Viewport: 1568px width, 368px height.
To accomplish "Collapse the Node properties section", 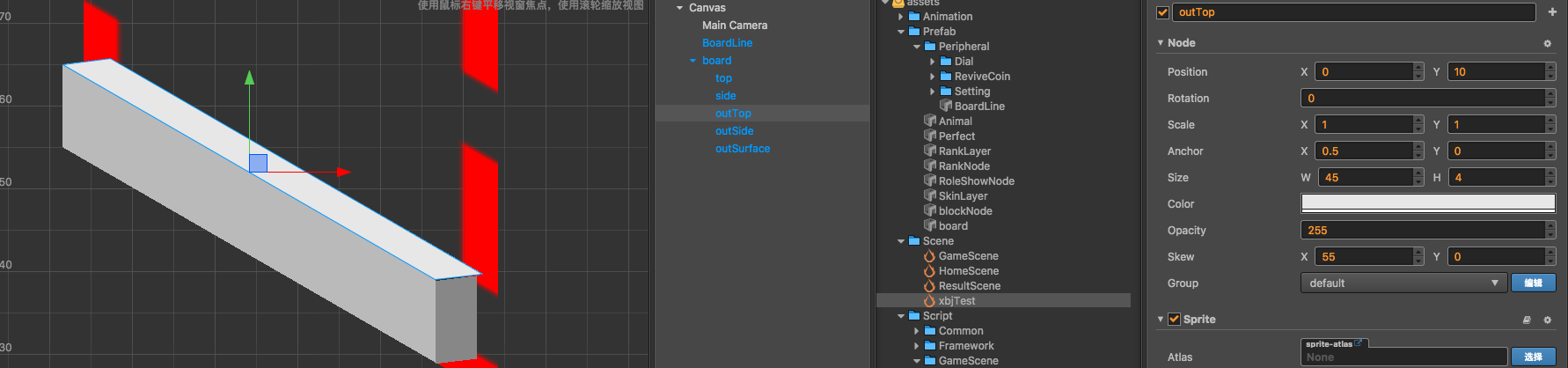I will click(1161, 43).
